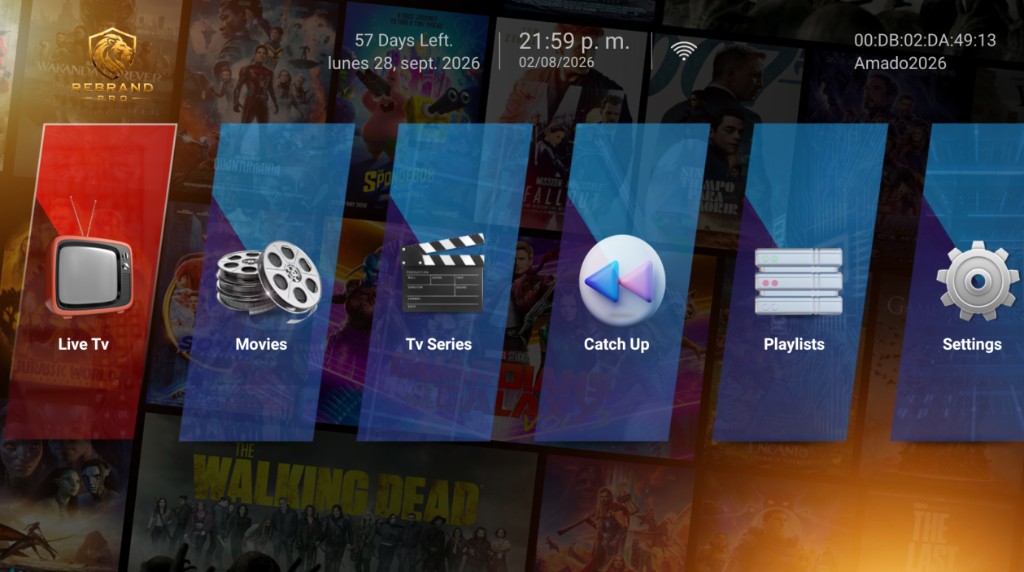Select the Movies label
Image resolution: width=1024 pixels, height=572 pixels.
click(x=261, y=344)
